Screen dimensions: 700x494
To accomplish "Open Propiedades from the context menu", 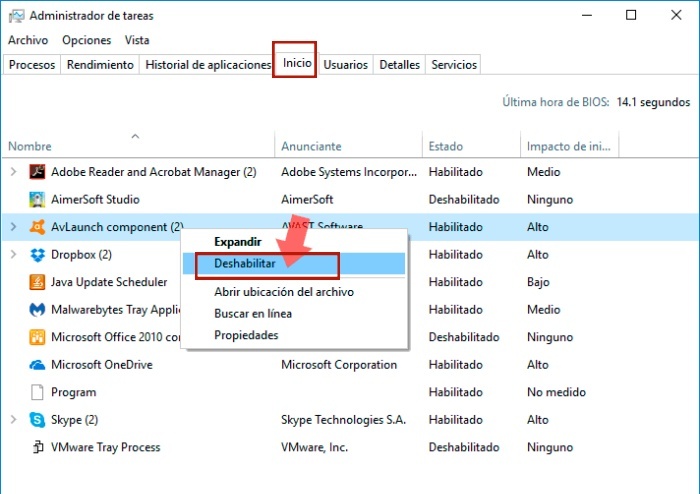I will (295, 335).
